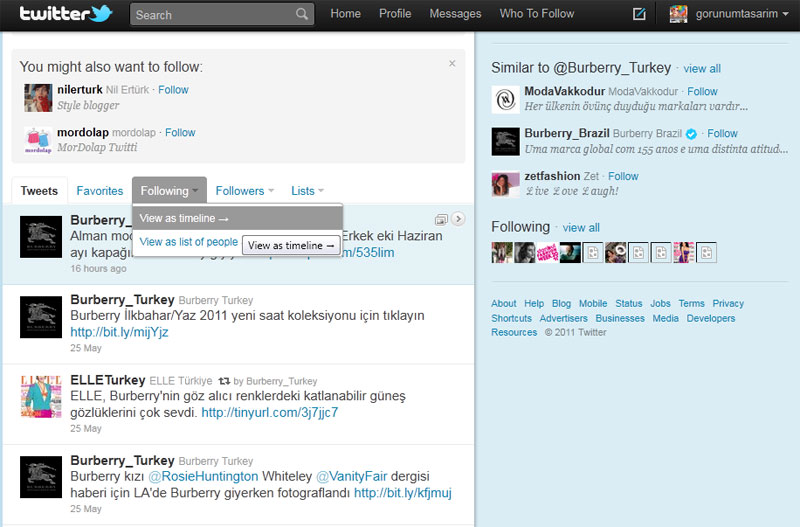Click ELLETurkey magazine avatar
Image resolution: width=800 pixels, height=527 pixels.
pos(41,397)
